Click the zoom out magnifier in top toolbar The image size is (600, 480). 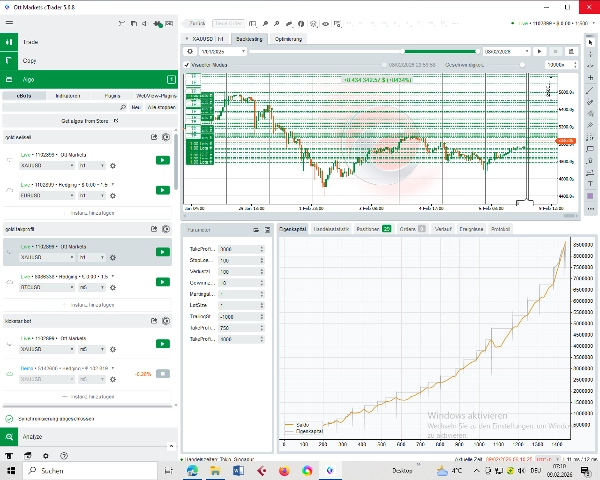click(x=276, y=24)
